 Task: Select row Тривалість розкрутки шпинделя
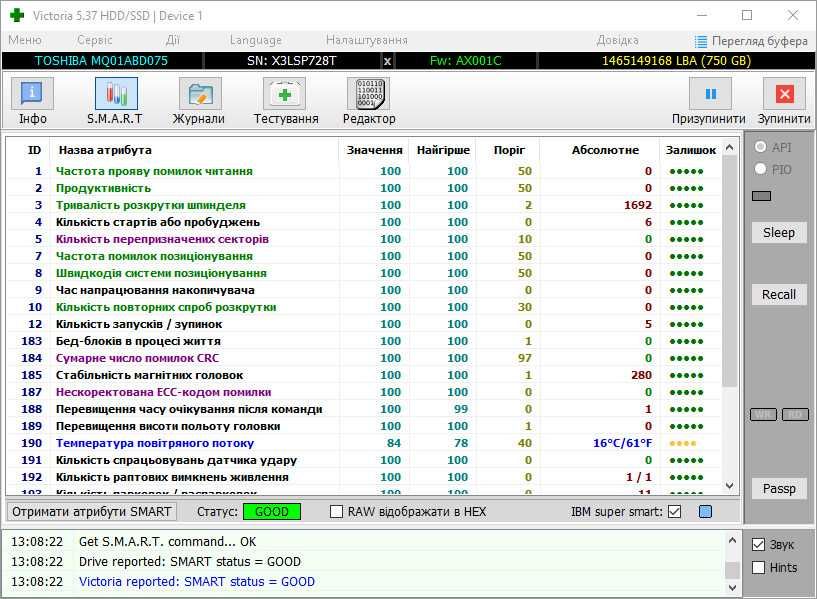point(364,205)
